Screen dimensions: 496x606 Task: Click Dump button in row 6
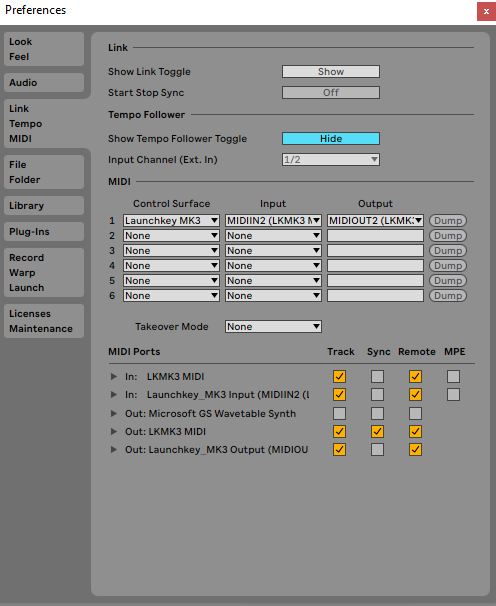click(448, 296)
